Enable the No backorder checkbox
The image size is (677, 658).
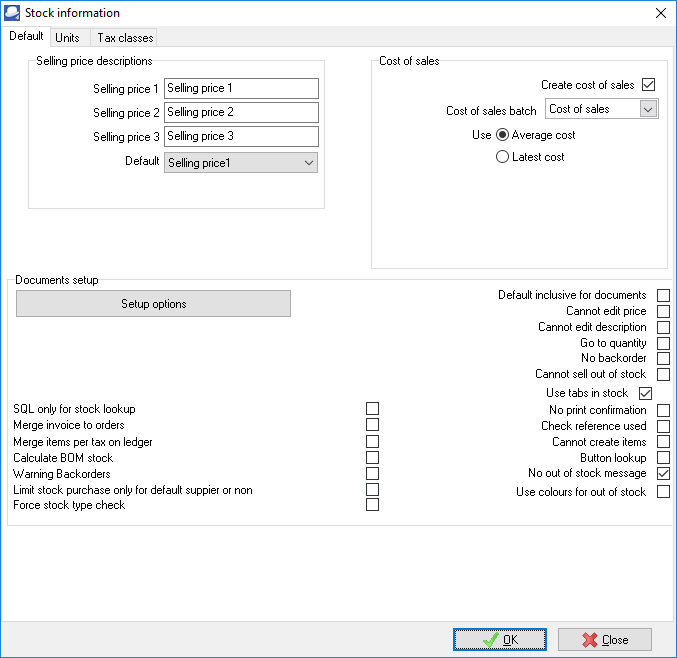(664, 358)
